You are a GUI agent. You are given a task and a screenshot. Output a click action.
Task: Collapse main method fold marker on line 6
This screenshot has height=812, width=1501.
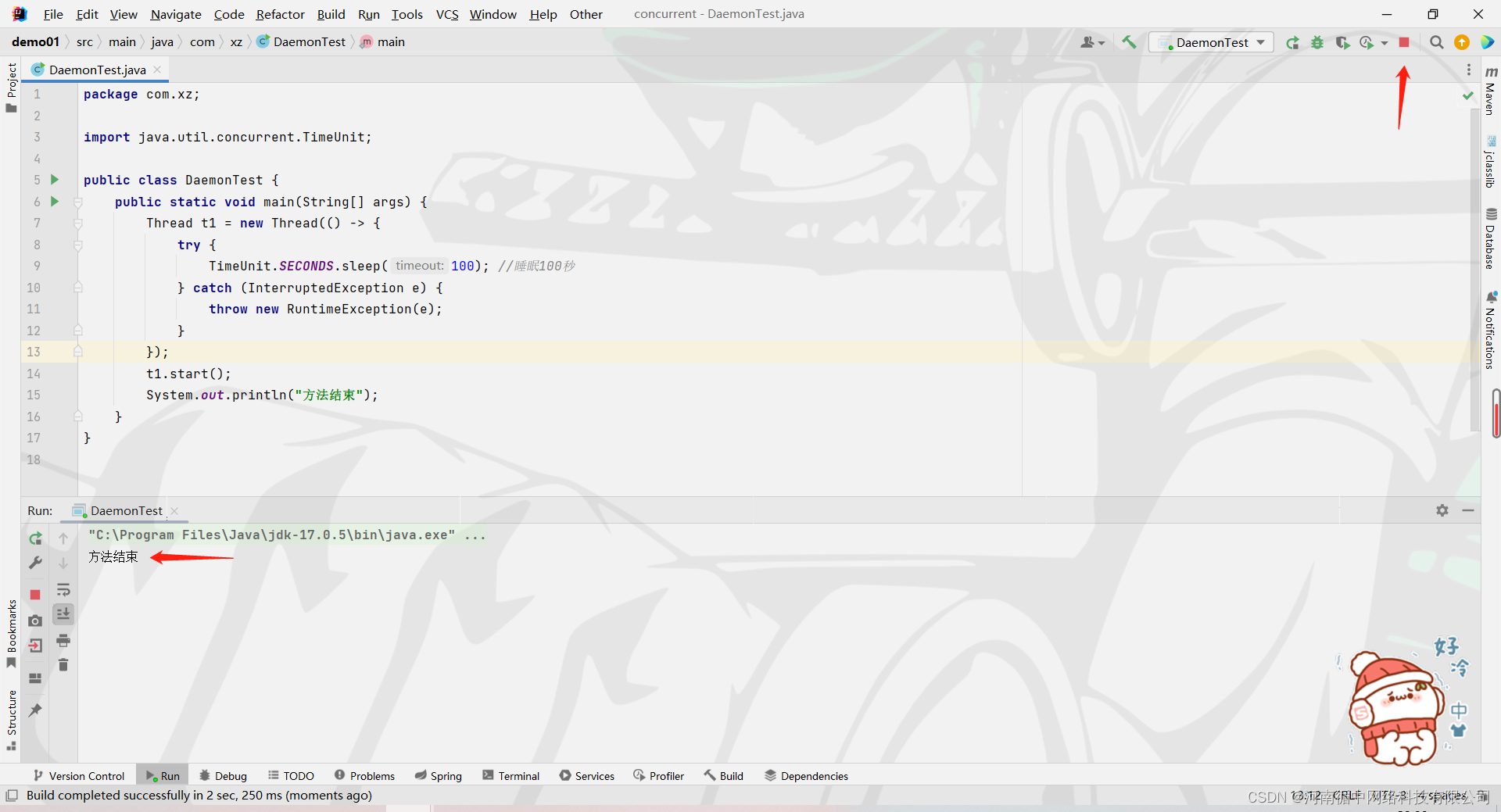(78, 202)
